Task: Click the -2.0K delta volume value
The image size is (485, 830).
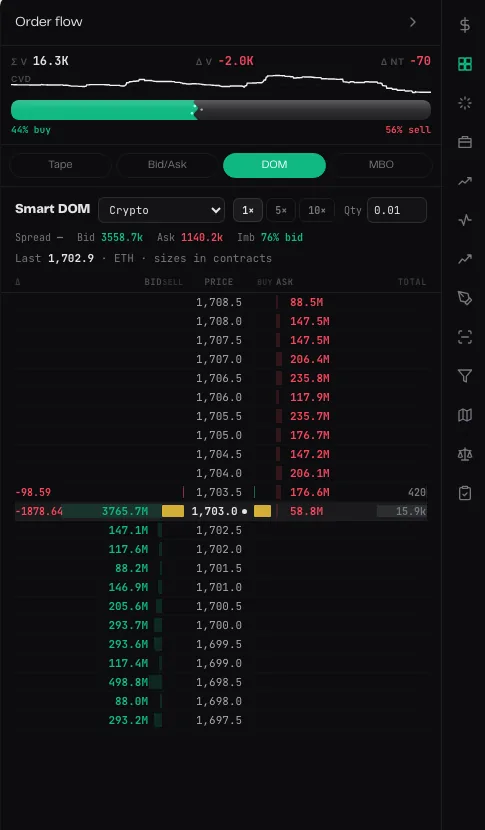Action: (x=236, y=61)
